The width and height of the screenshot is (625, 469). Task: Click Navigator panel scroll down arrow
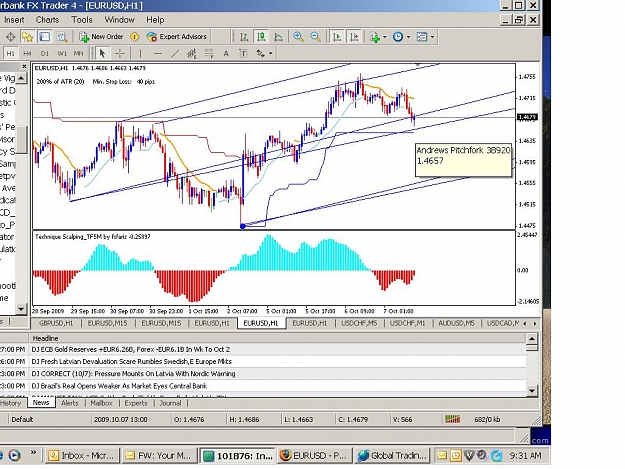pos(21,308)
